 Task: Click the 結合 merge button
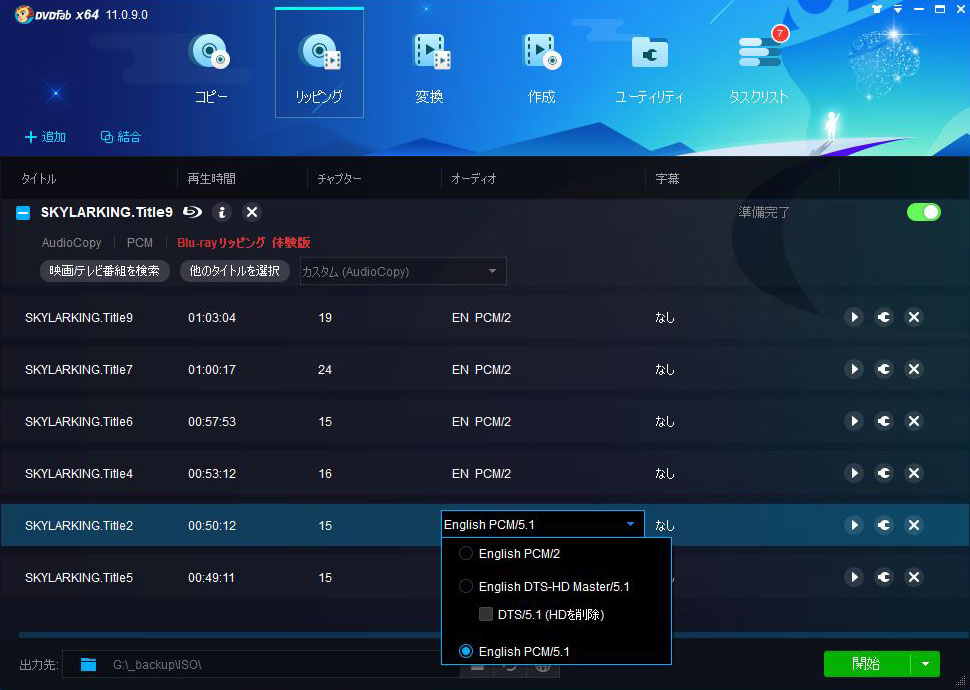[121, 137]
